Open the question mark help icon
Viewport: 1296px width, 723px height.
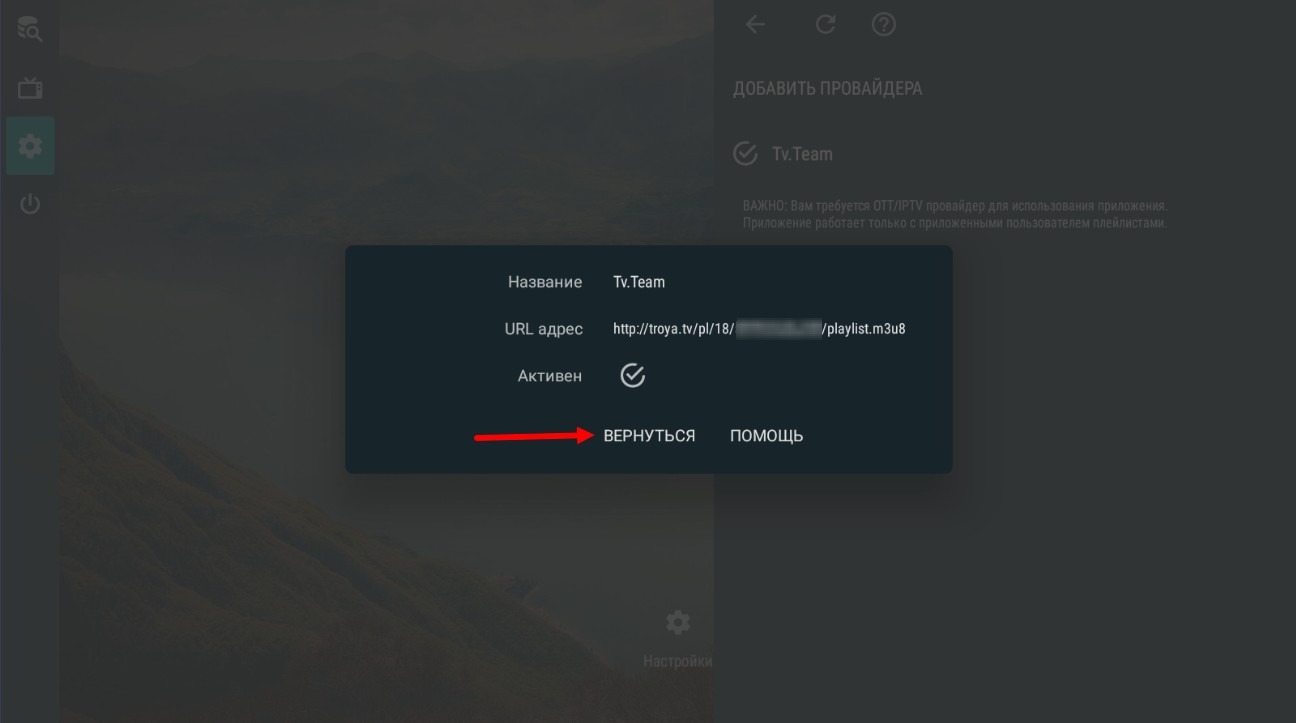click(x=883, y=24)
